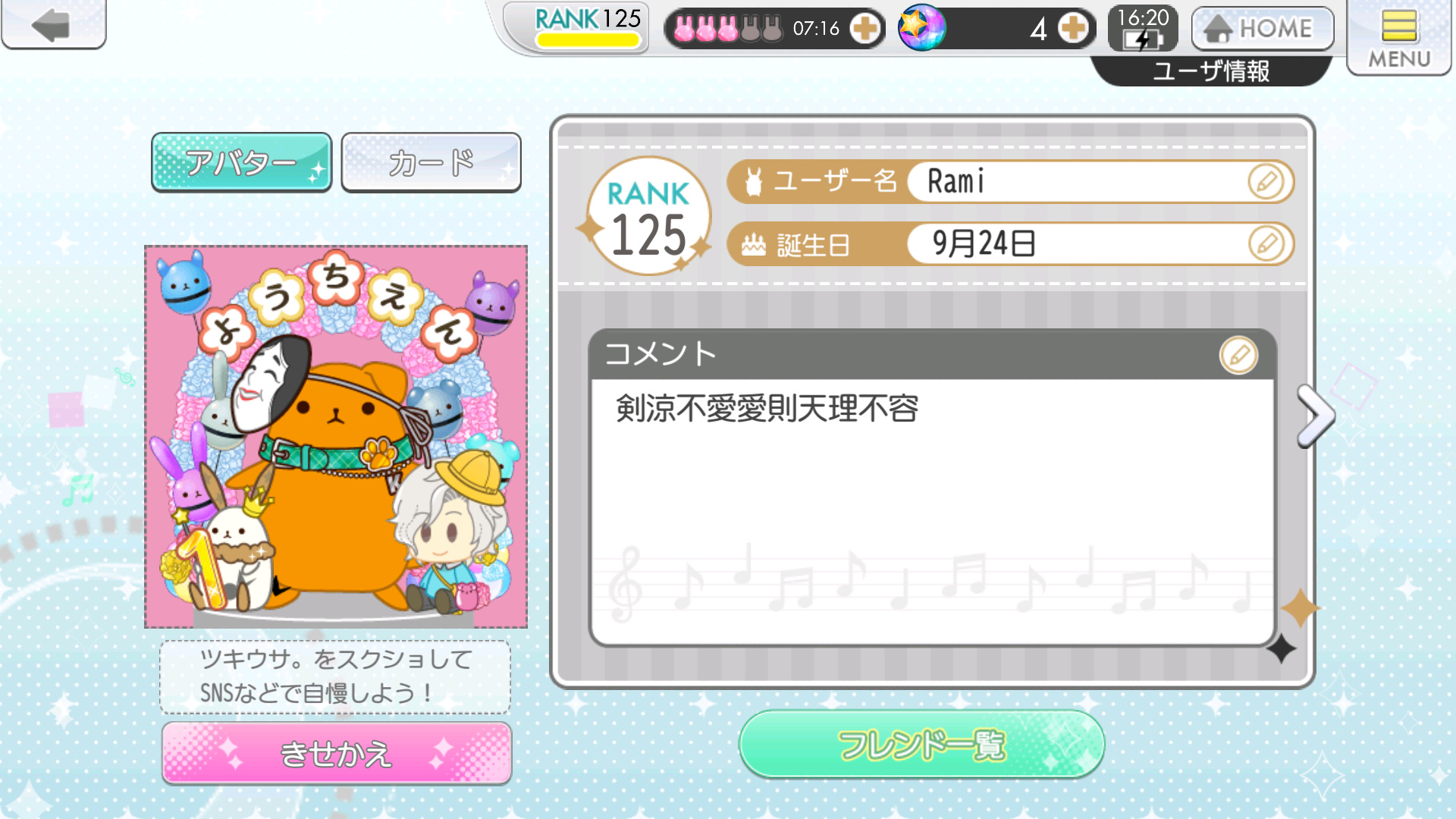Switch to the アバター tab
This screenshot has height=819, width=1456.
242,162
